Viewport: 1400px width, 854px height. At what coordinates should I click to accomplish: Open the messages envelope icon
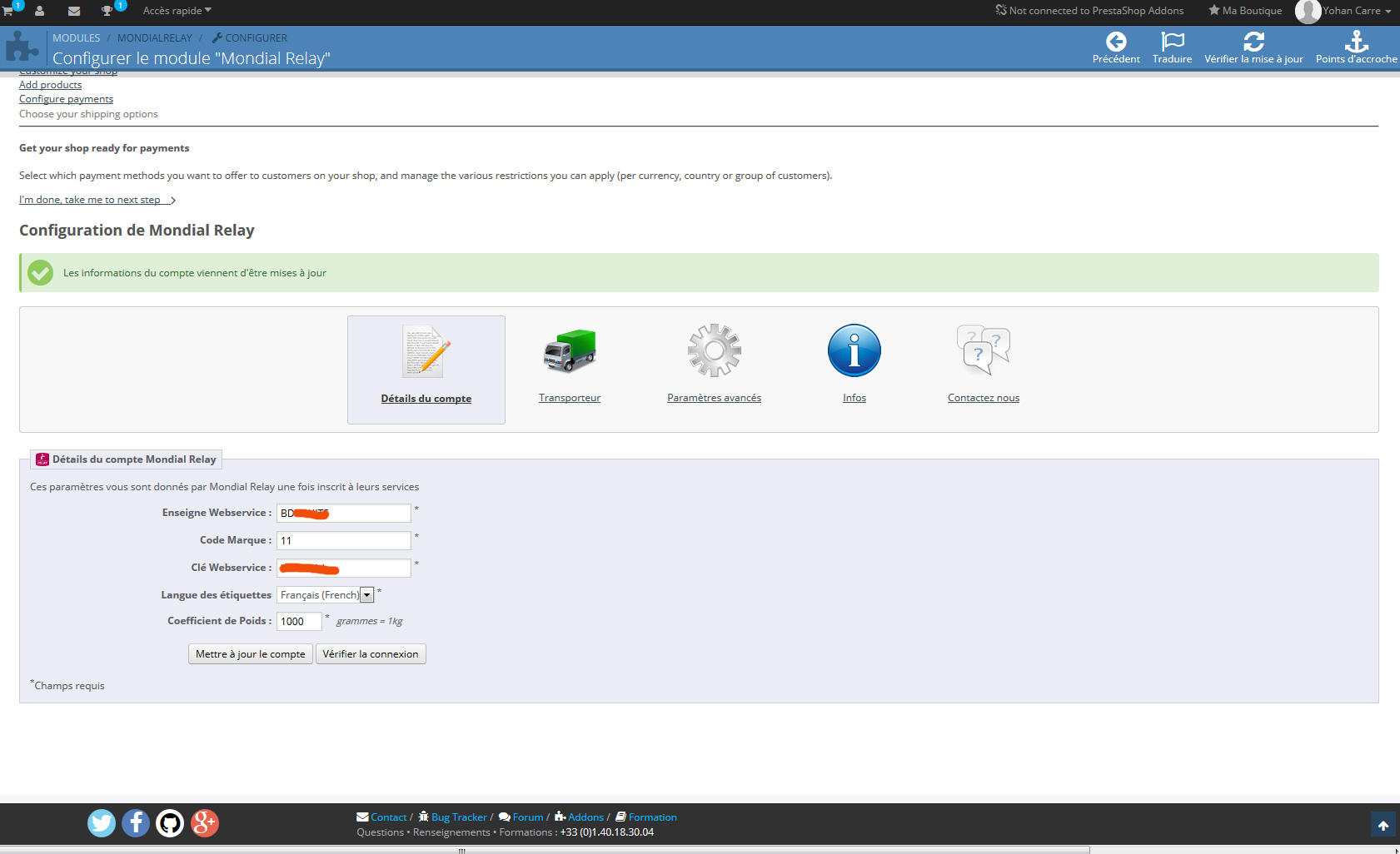(74, 11)
